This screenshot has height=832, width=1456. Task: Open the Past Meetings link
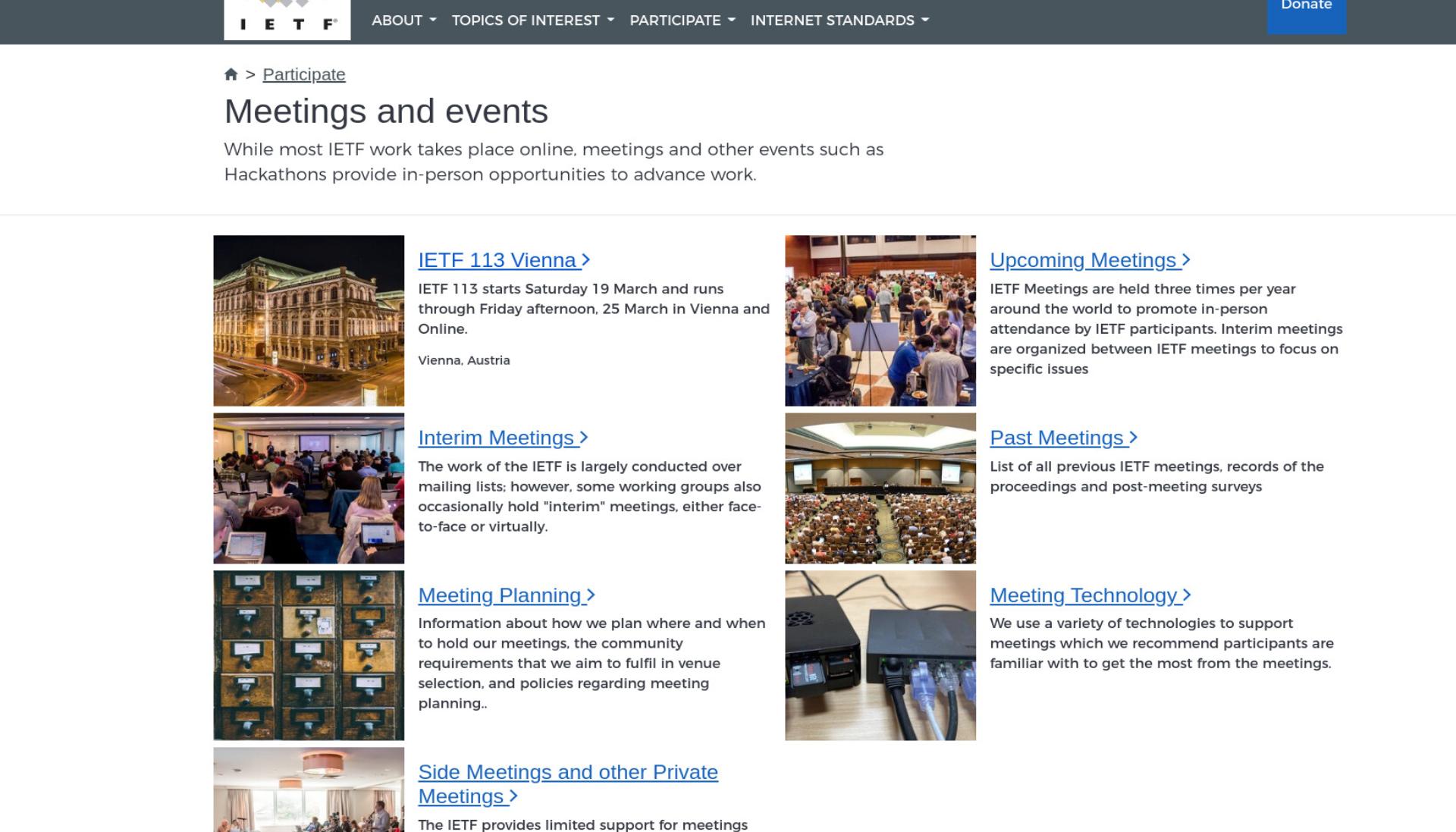pos(1064,438)
